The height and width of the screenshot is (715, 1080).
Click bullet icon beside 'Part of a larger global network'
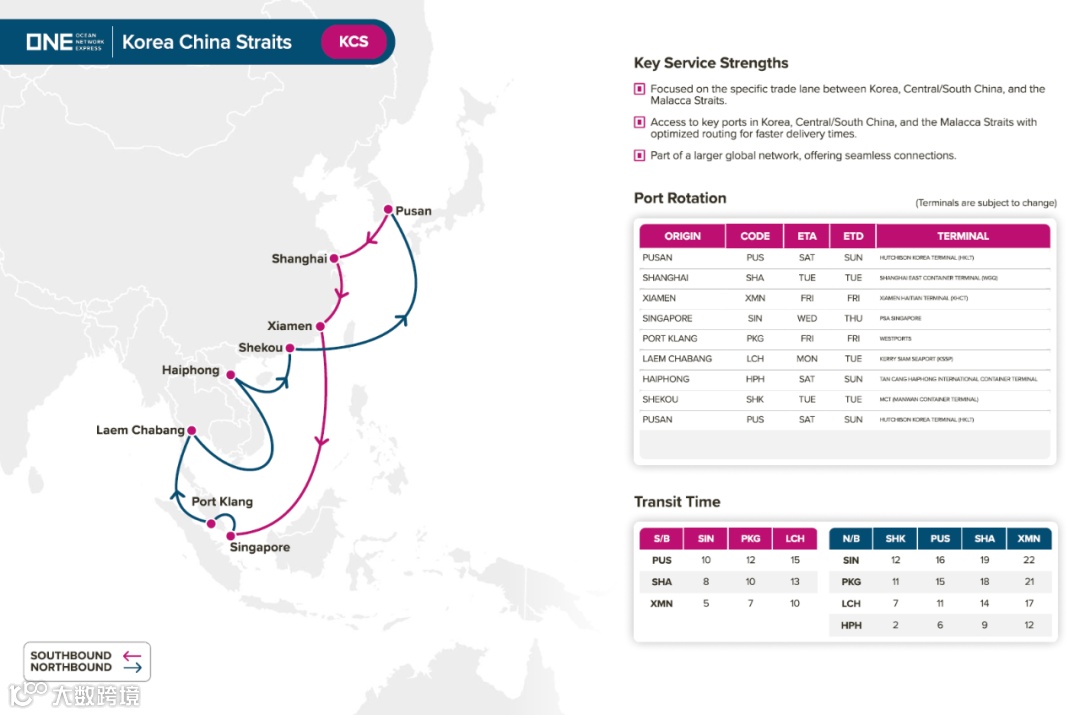click(x=639, y=155)
